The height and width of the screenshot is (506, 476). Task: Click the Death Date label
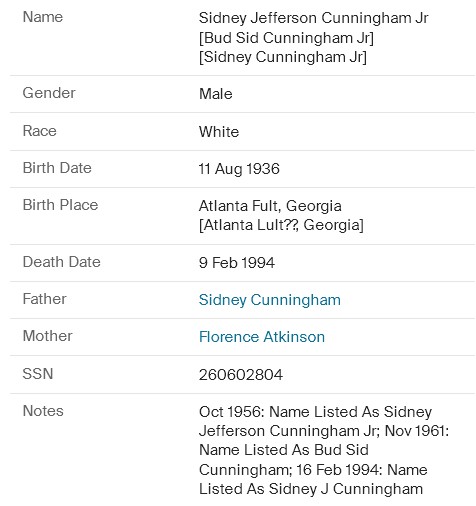(61, 262)
